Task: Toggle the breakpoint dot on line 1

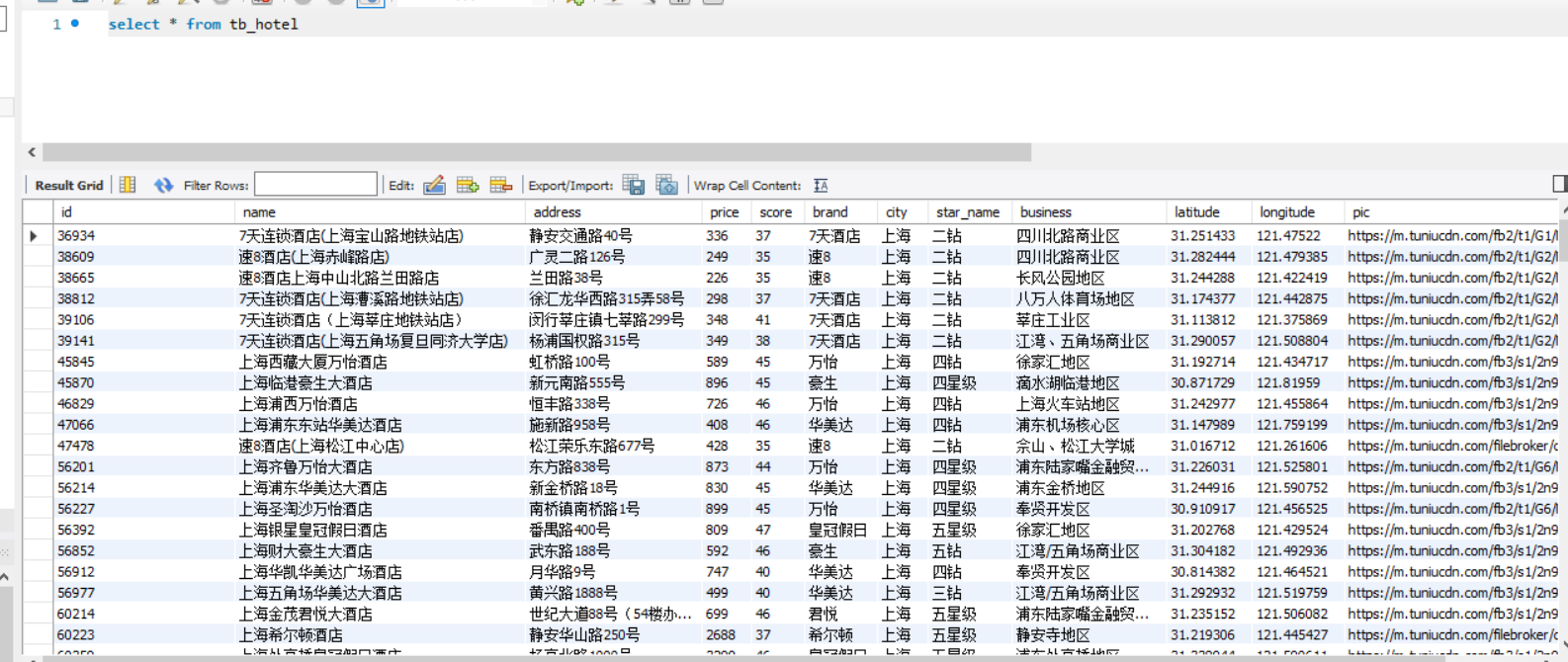Action: pyautogui.click(x=75, y=23)
